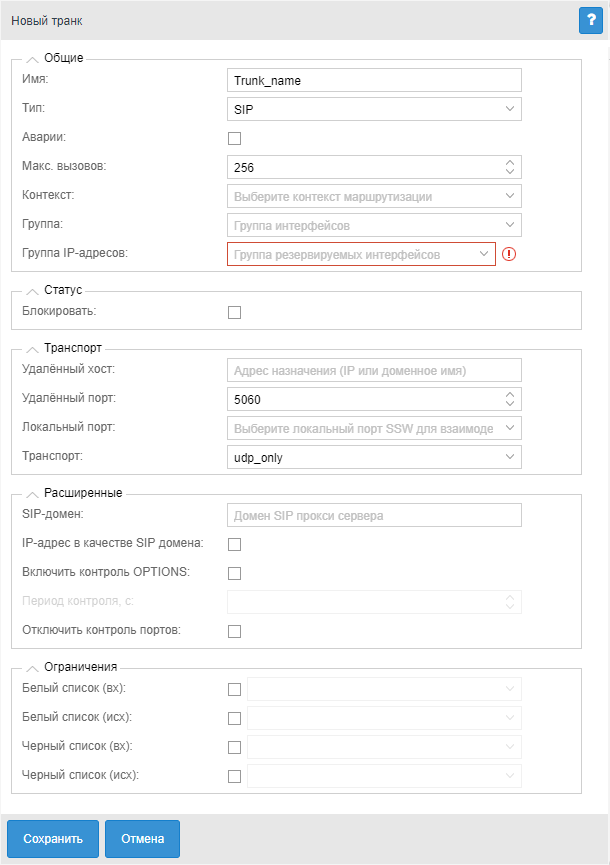The width and height of the screenshot is (610, 865).
Task: Click the Макс. вызовов stepper arrows
Action: (x=510, y=167)
